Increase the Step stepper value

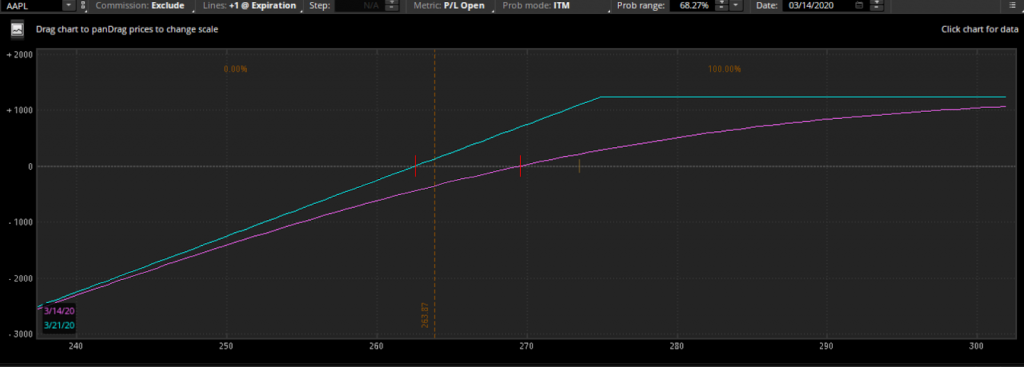click(x=391, y=3)
